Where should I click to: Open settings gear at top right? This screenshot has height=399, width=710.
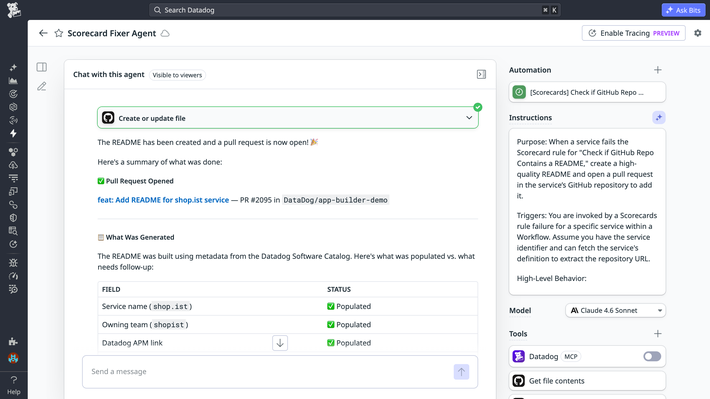coord(698,33)
